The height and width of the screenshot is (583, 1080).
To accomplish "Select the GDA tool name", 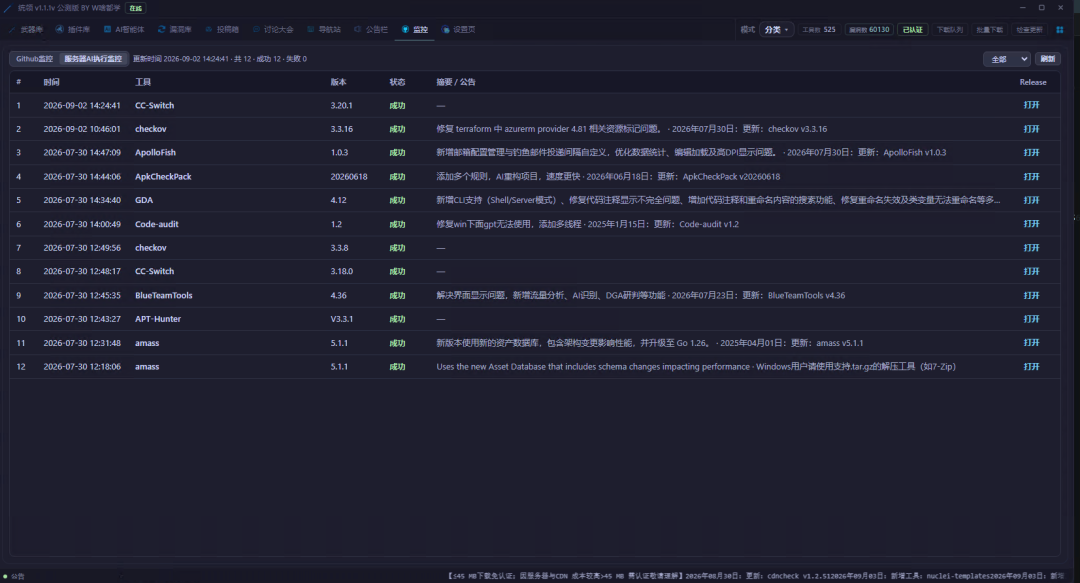I will click(x=144, y=200).
